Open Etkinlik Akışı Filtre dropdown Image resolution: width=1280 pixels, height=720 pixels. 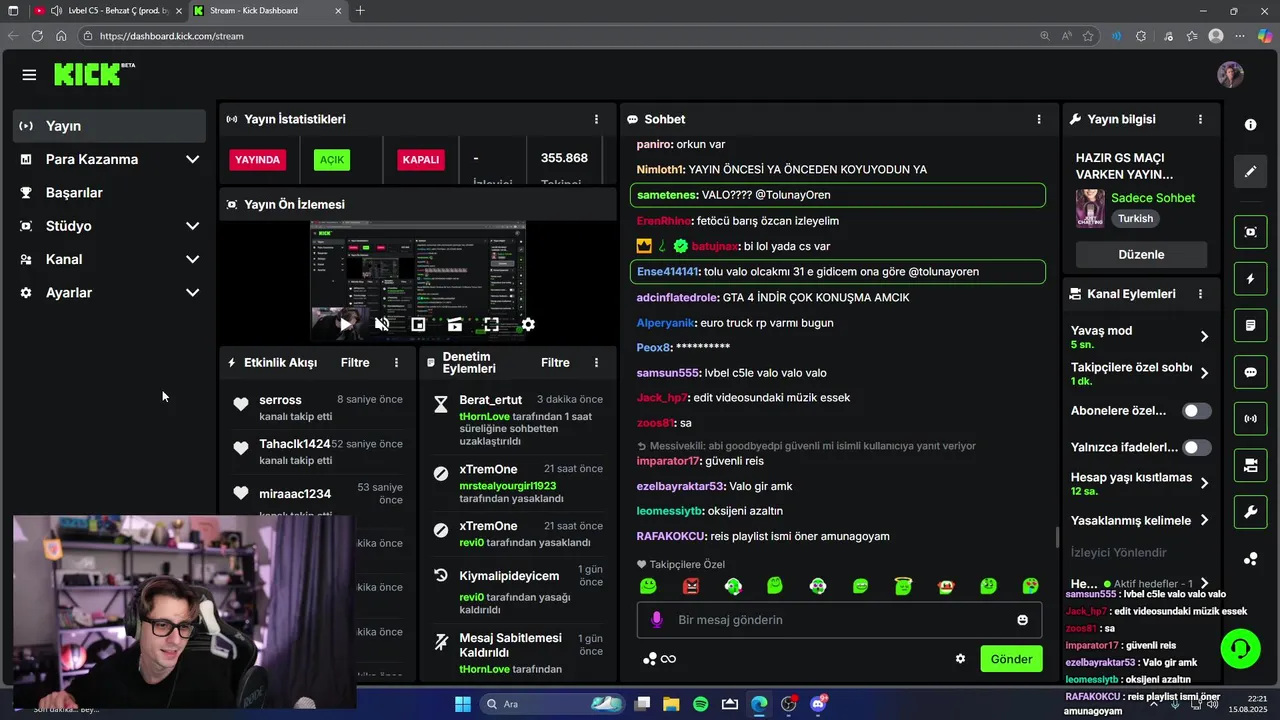click(x=355, y=363)
